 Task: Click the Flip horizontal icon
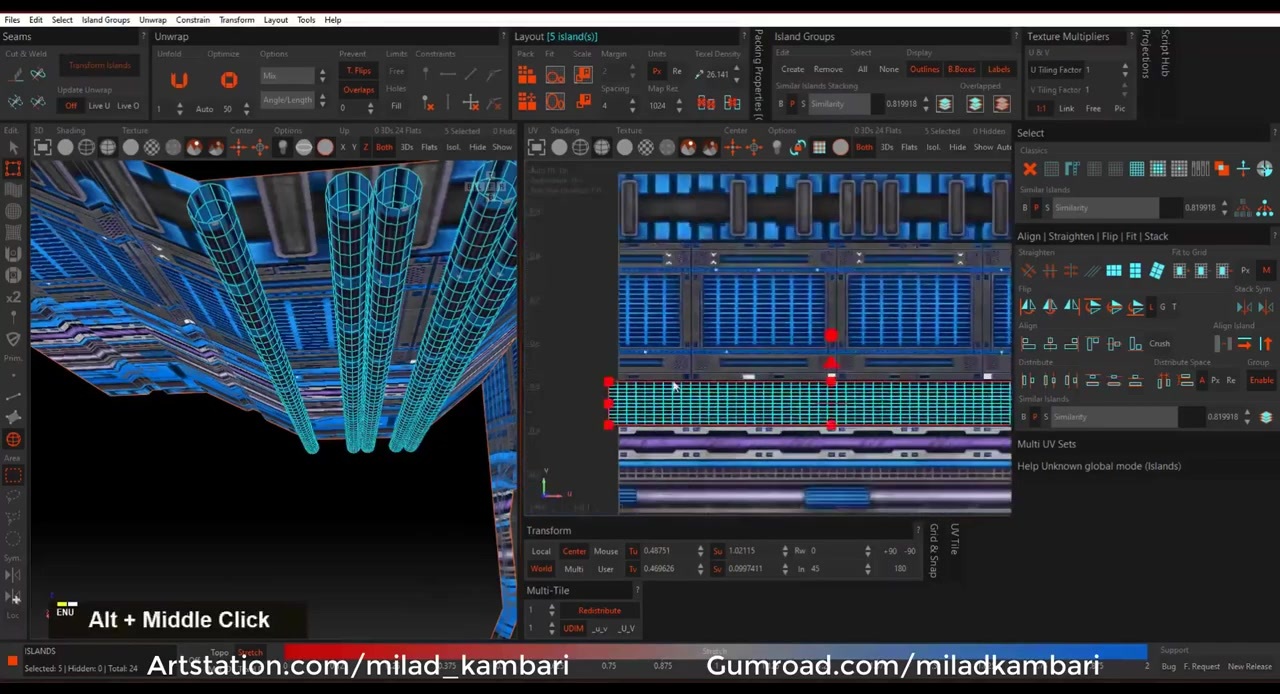pyautogui.click(x=1028, y=307)
